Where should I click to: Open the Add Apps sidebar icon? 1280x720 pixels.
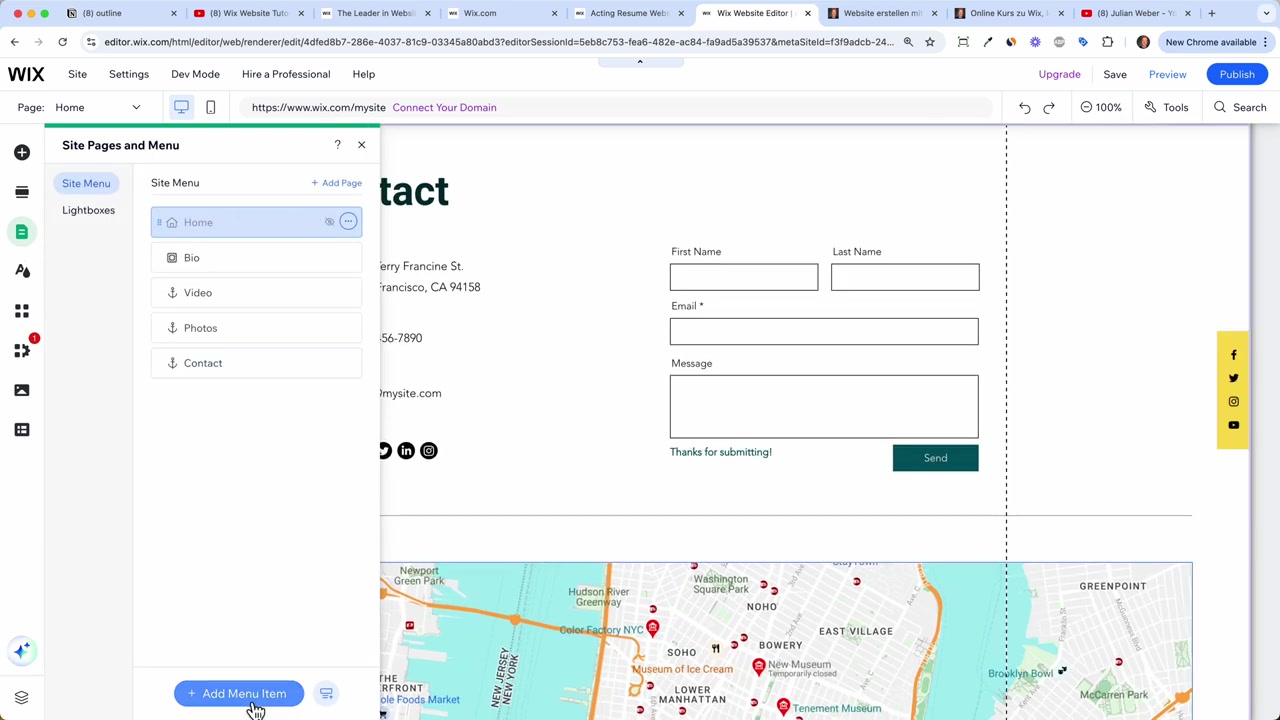pyautogui.click(x=22, y=311)
